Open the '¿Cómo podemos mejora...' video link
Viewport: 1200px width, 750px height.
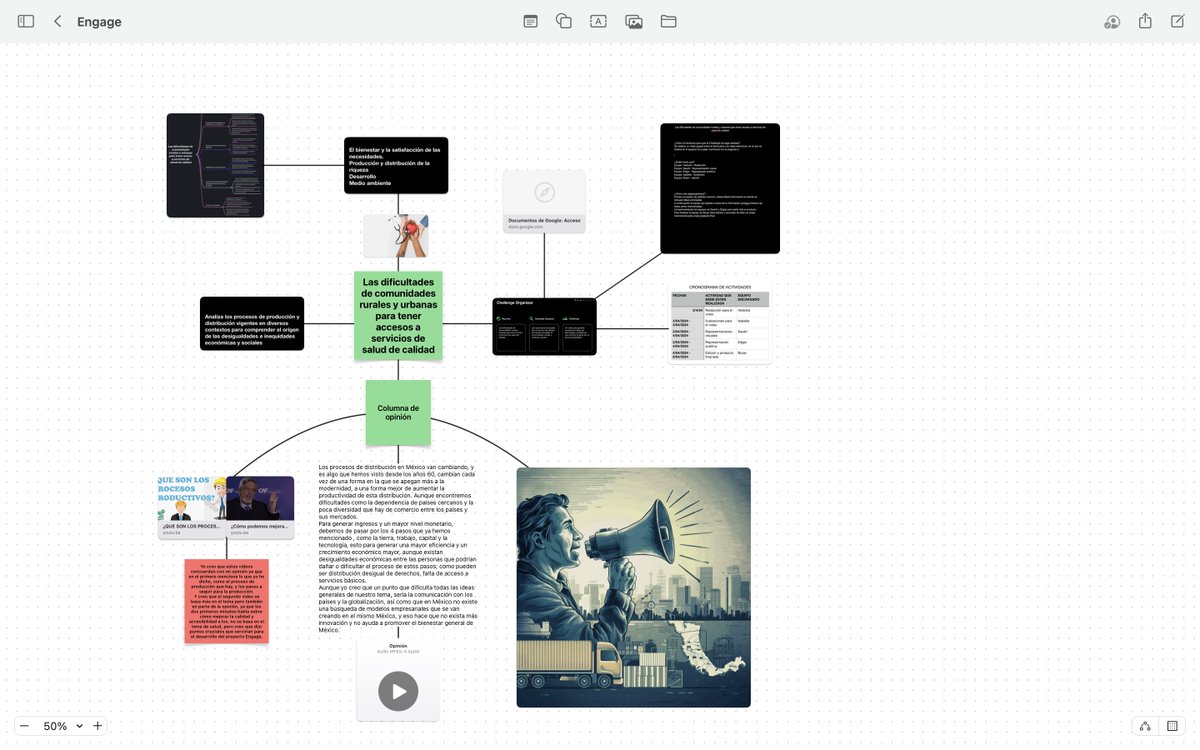tap(260, 508)
